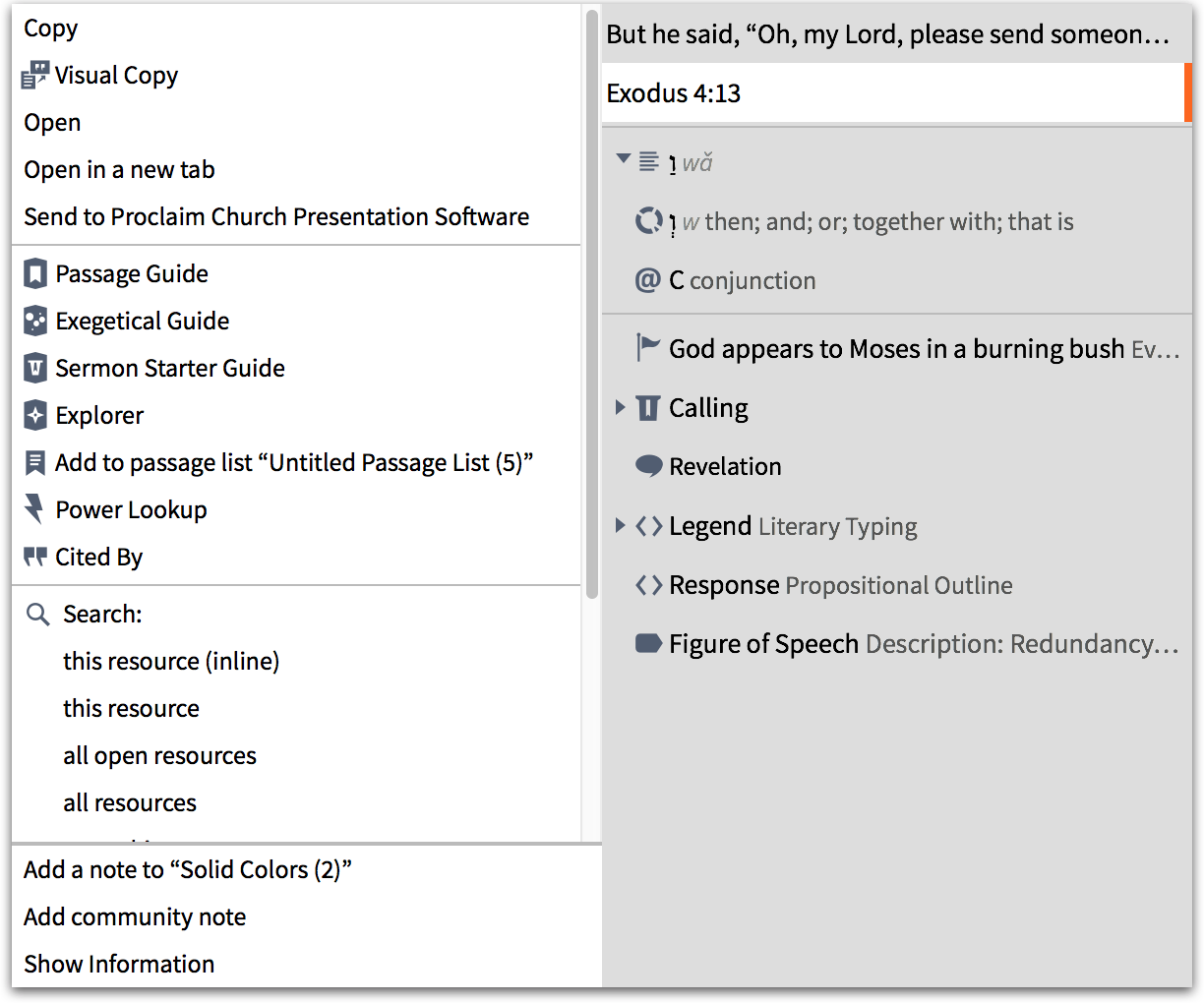Click the lemma ring icon beside w

[648, 221]
